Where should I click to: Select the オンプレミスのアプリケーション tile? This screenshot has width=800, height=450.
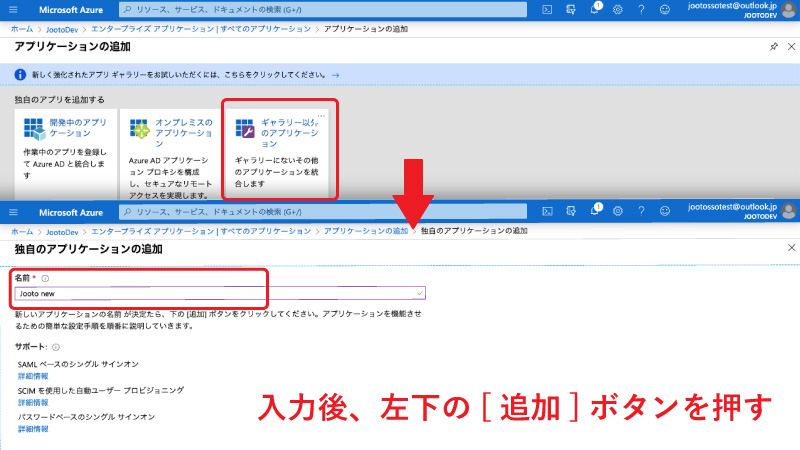point(171,154)
